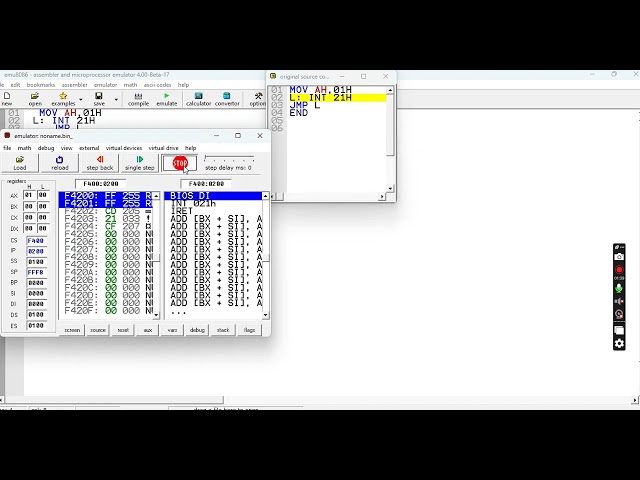Image resolution: width=640 pixels, height=480 pixels.
Task: Click the compile toolbar icon
Action: click(138, 98)
